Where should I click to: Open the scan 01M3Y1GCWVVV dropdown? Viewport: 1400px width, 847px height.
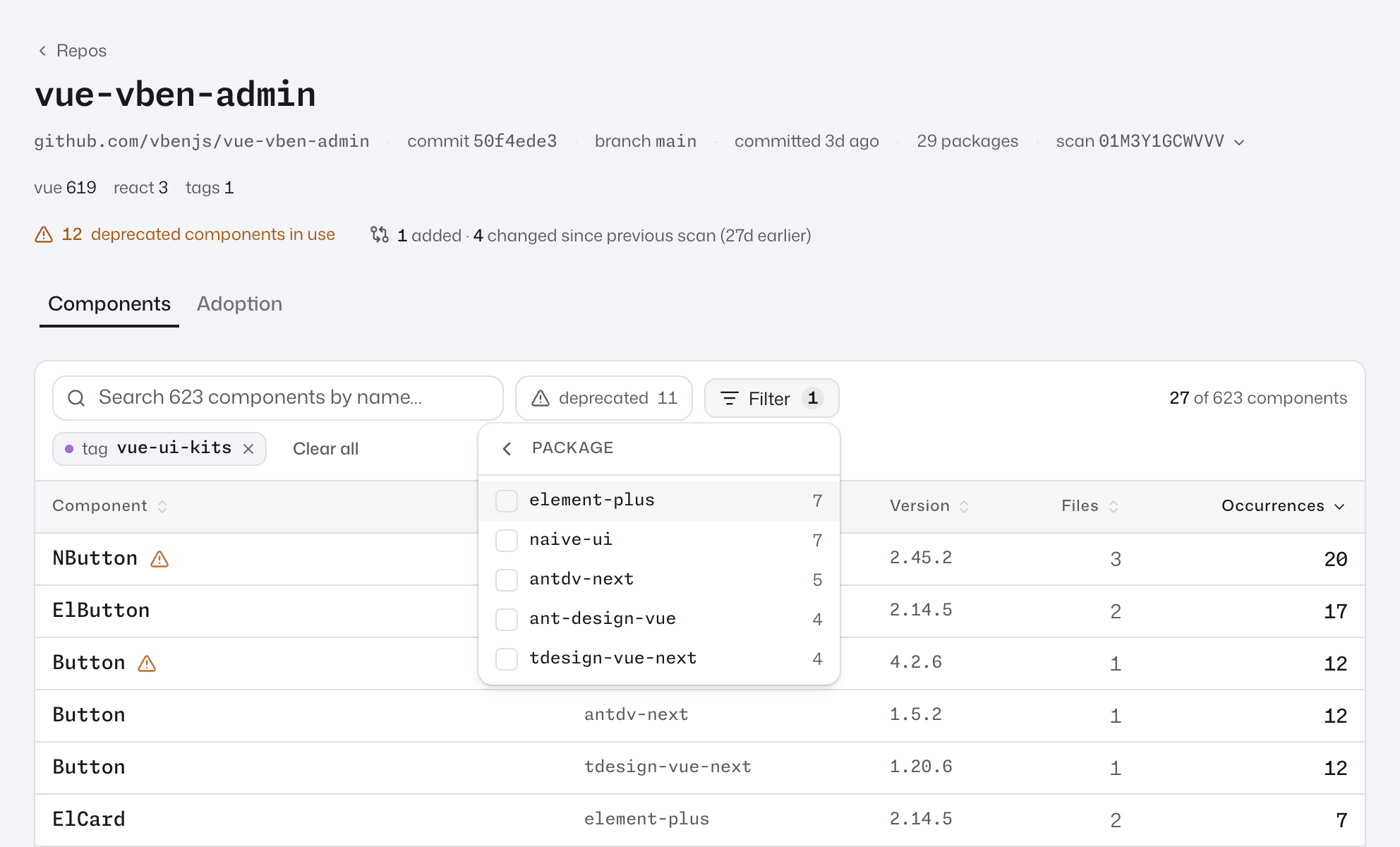coord(1150,141)
